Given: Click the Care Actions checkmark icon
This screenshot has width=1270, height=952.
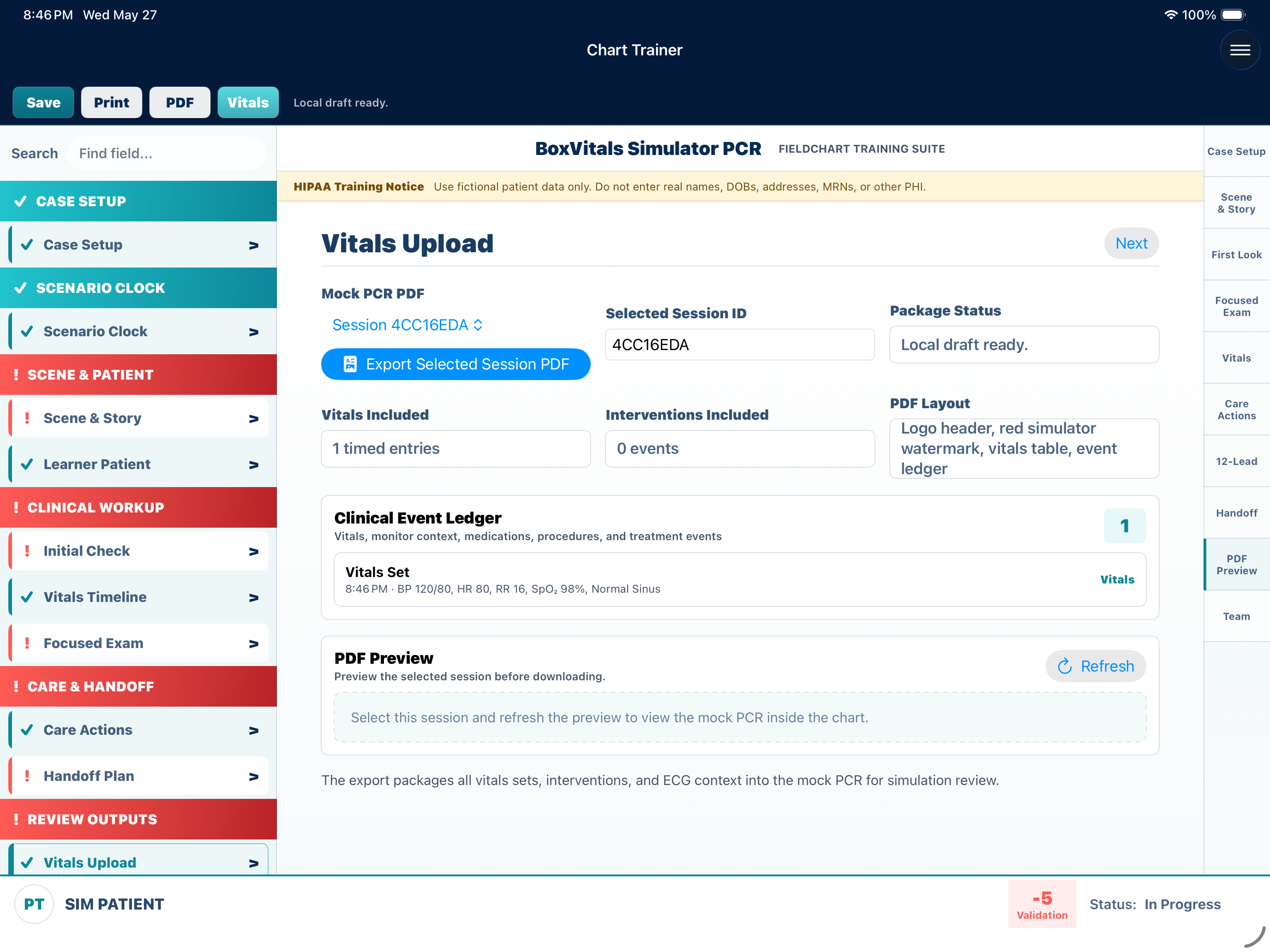Looking at the screenshot, I should [x=26, y=729].
